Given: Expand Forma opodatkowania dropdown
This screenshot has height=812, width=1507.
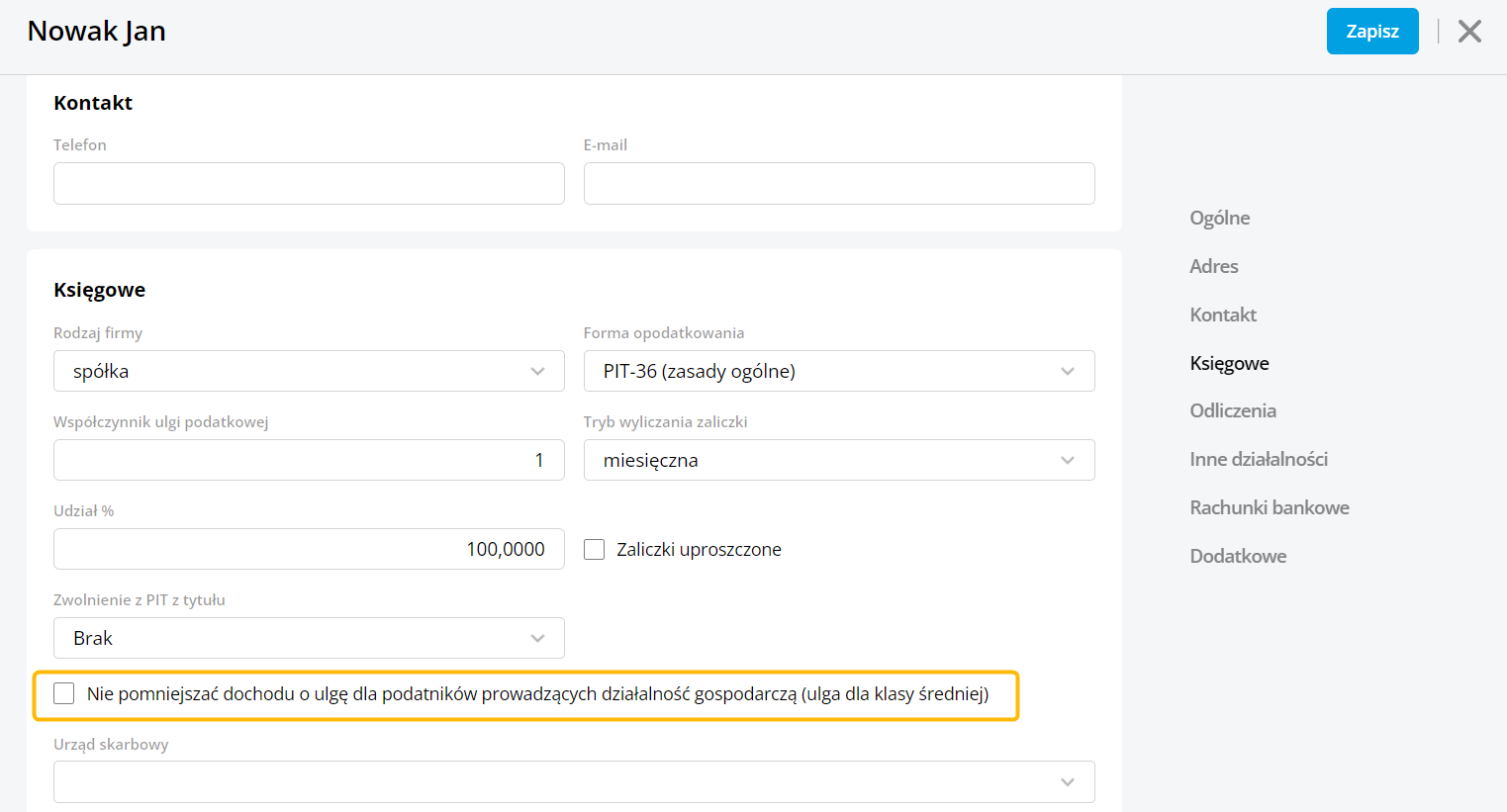Looking at the screenshot, I should coord(838,372).
